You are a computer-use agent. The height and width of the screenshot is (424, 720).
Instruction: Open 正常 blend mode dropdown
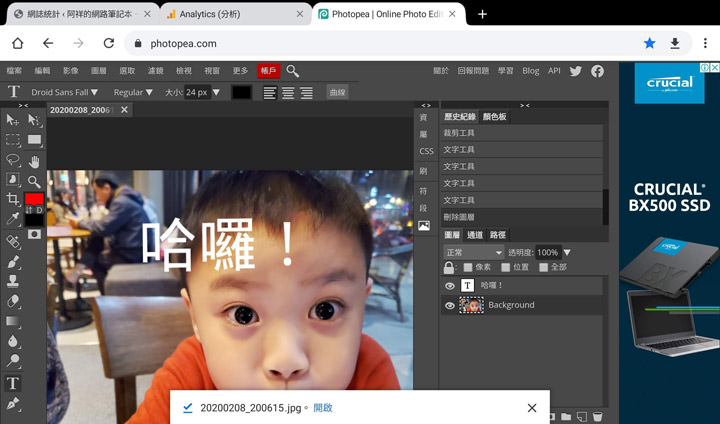click(x=474, y=252)
